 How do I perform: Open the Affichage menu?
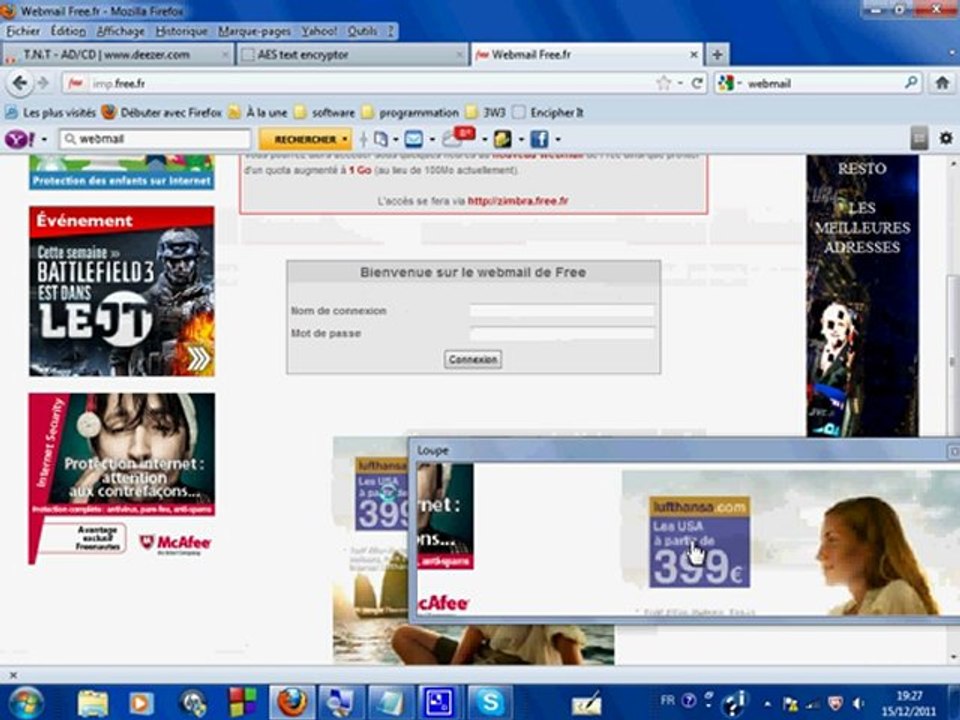[121, 31]
